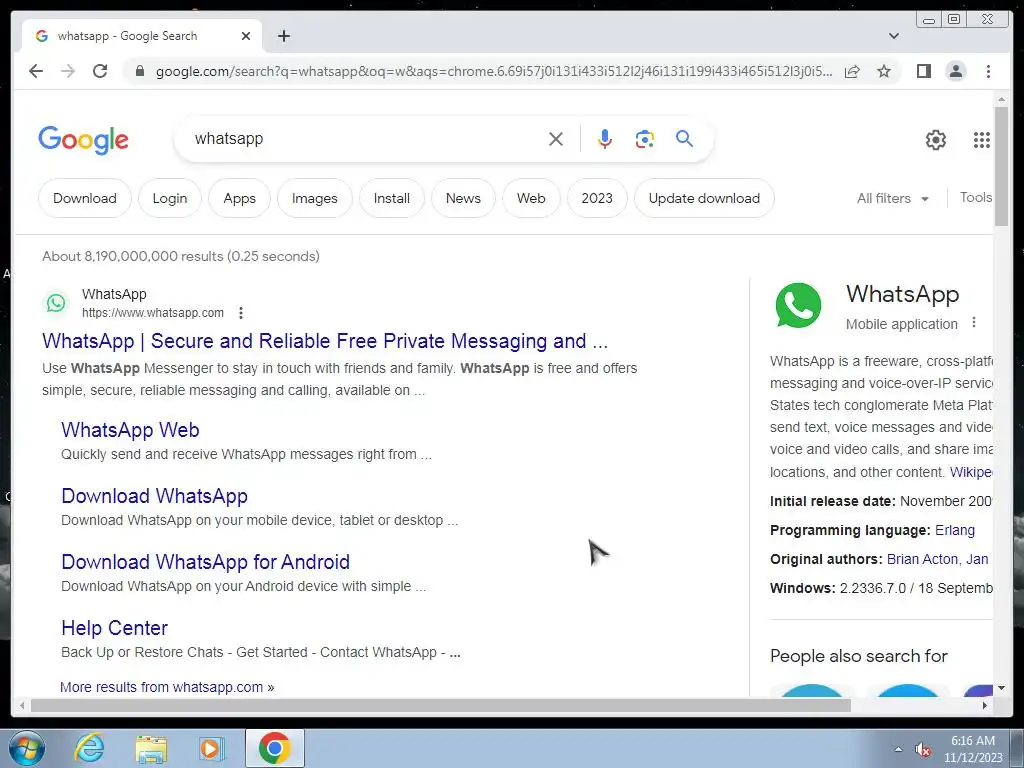Open the Brian Acton author link
The image size is (1024, 768).
923,559
